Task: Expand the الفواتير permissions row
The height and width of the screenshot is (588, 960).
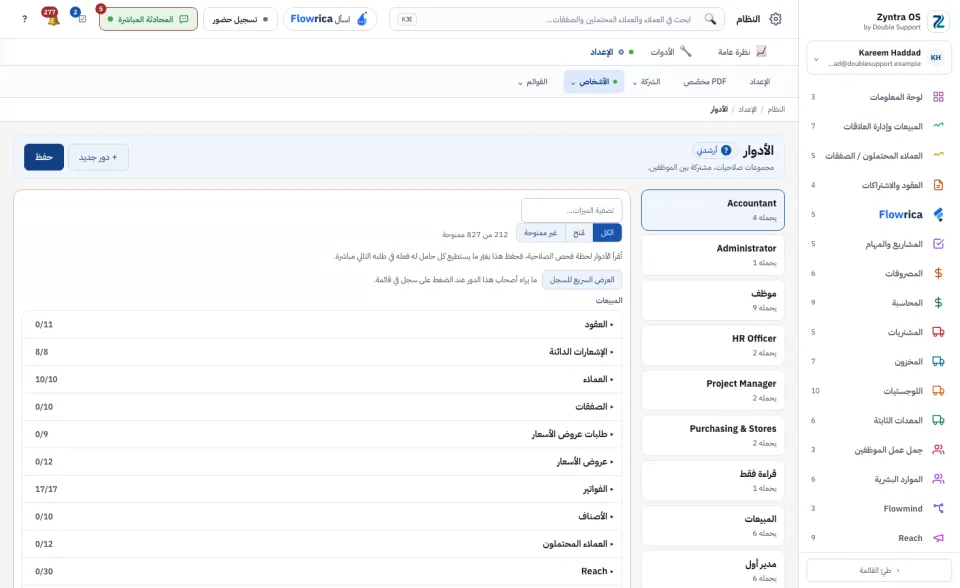Action: [x=322, y=489]
